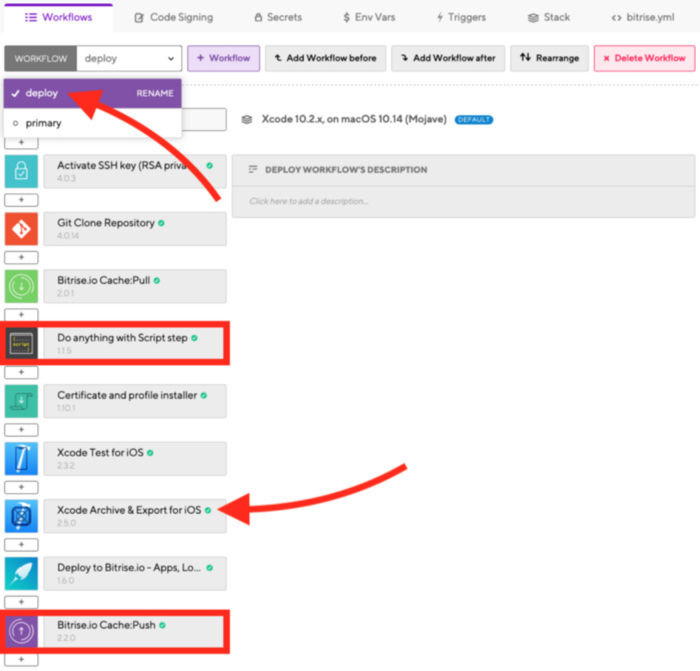This screenshot has width=700, height=671.
Task: Select the Bitrise.io Cache:Pull step card
Action: pos(135,286)
